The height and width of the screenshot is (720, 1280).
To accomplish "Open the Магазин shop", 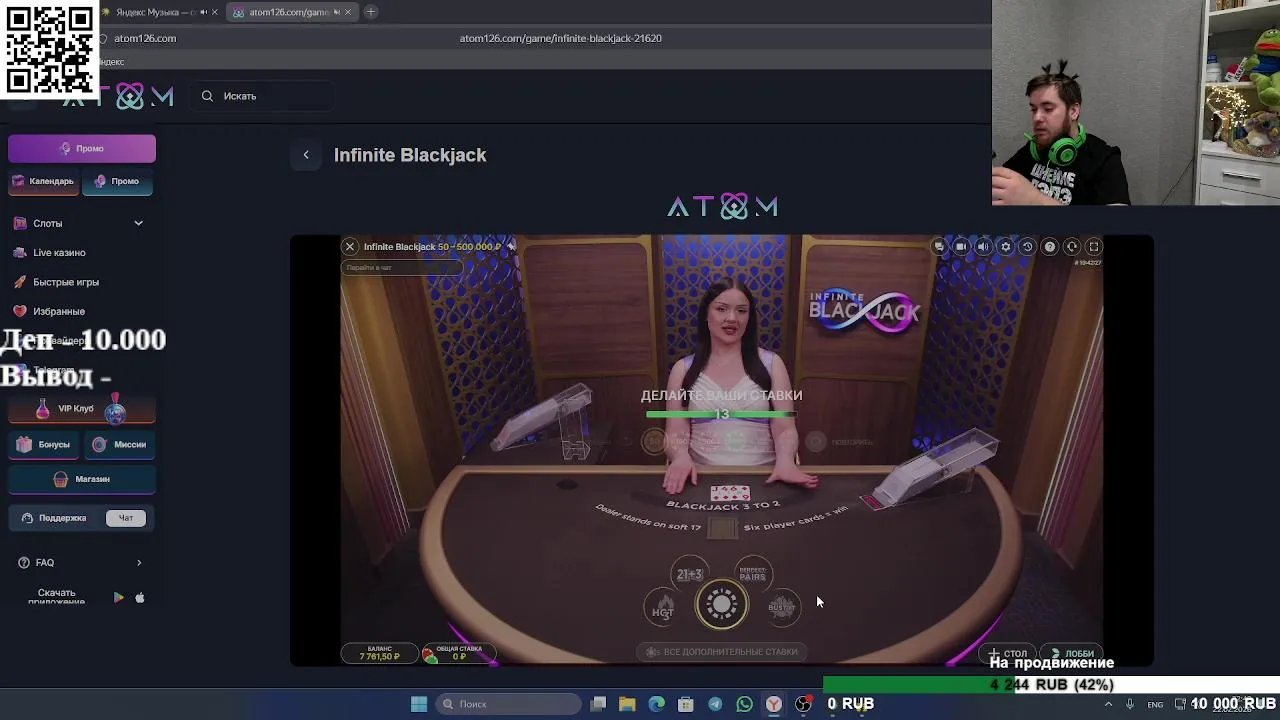I will (82, 479).
